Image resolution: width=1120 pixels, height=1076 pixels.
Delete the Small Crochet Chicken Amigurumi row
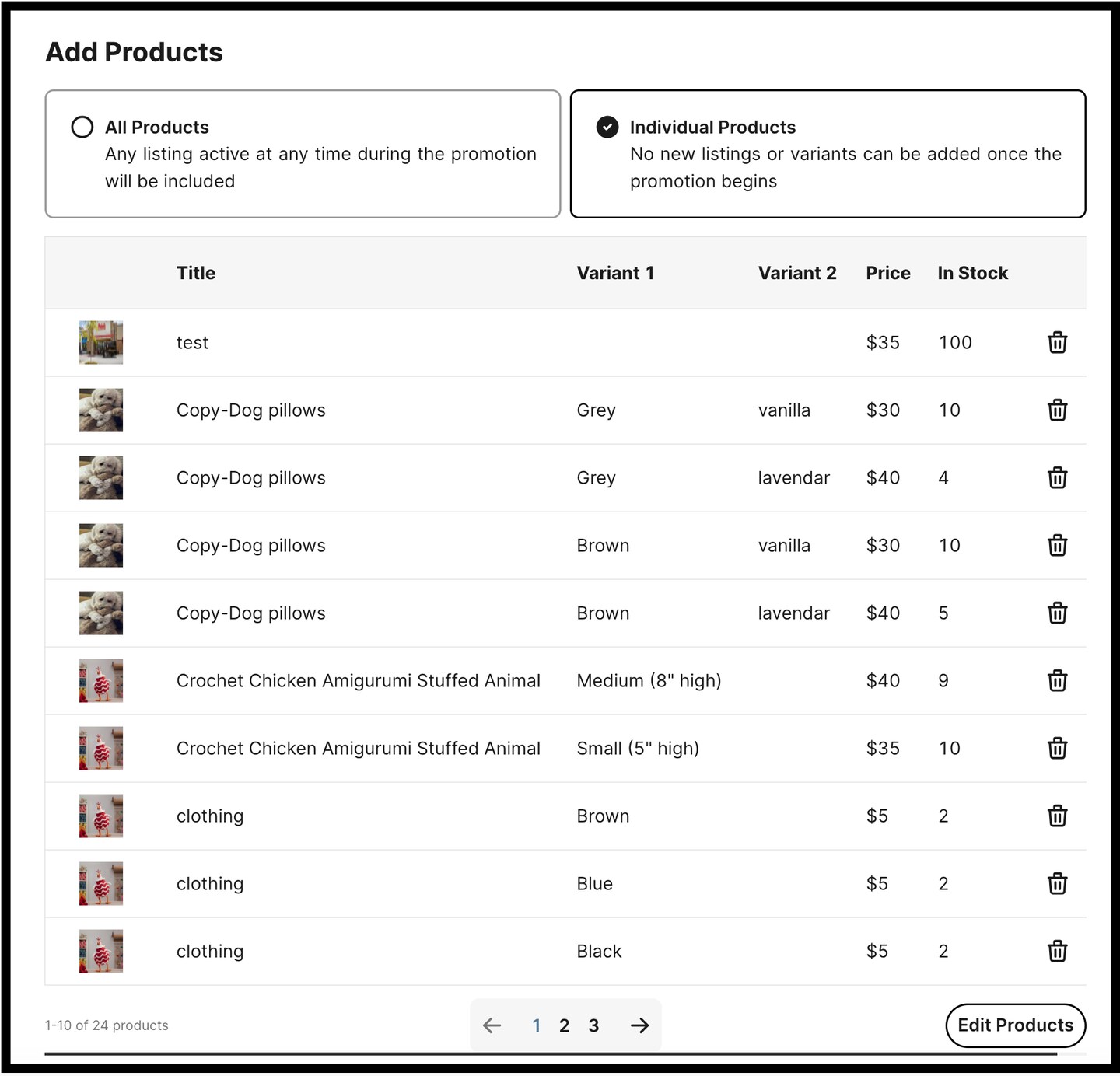[1056, 748]
